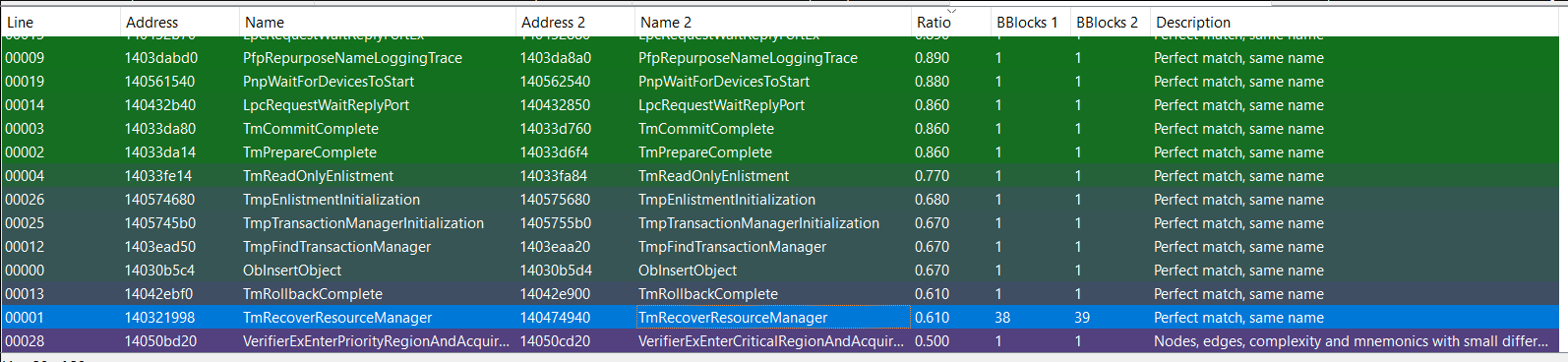Click ratio value 0.770
This screenshot has width=1568, height=362.
(x=932, y=176)
